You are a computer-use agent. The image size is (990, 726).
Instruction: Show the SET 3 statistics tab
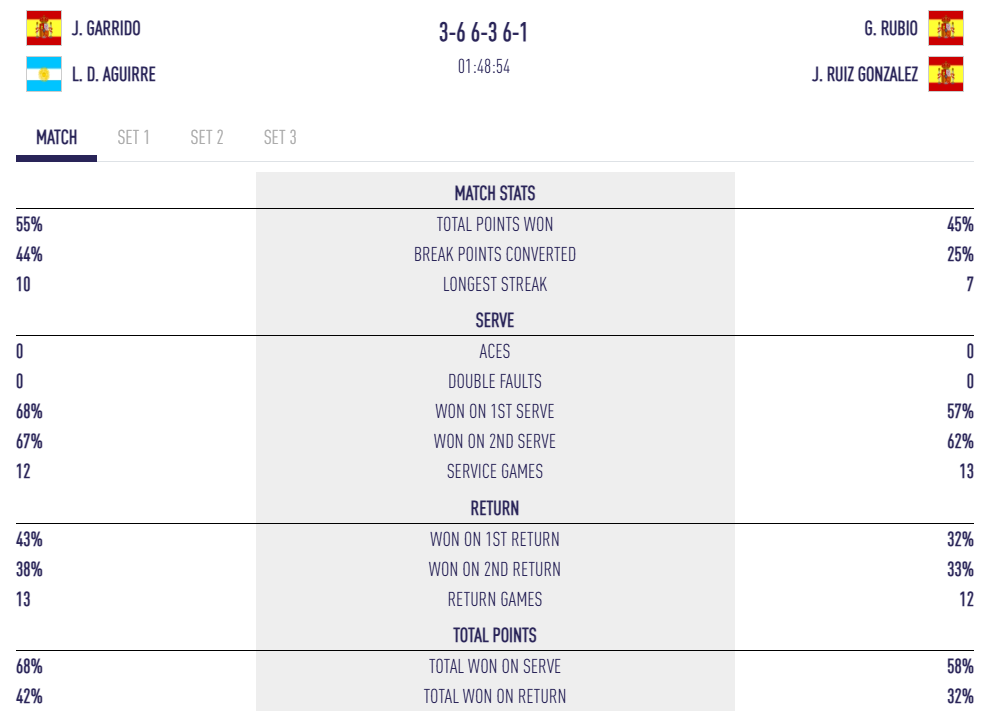pos(280,138)
